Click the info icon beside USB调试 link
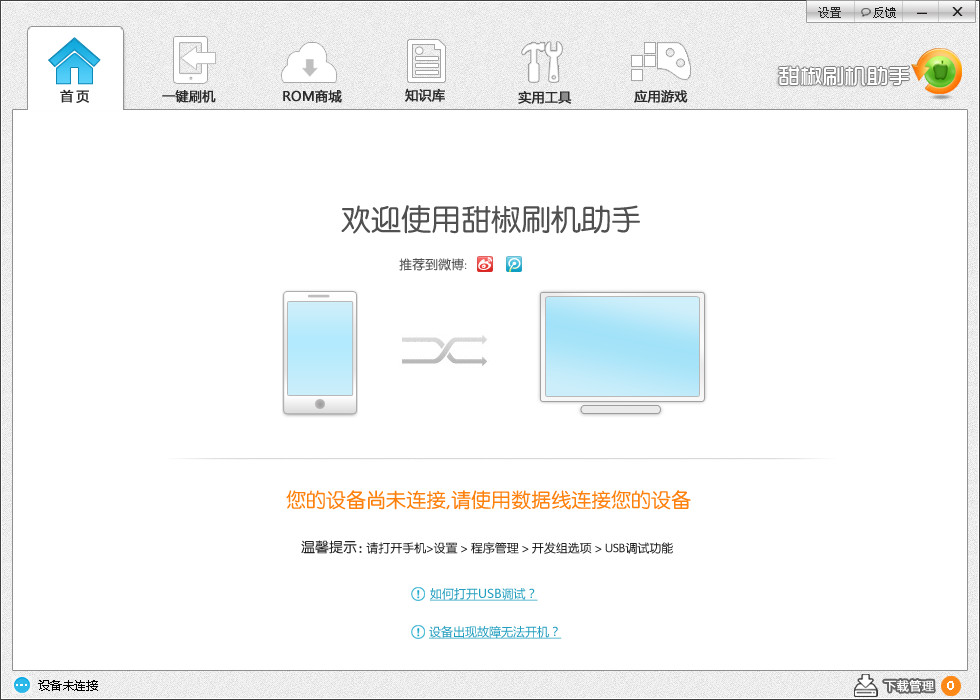980x700 pixels. 418,594
